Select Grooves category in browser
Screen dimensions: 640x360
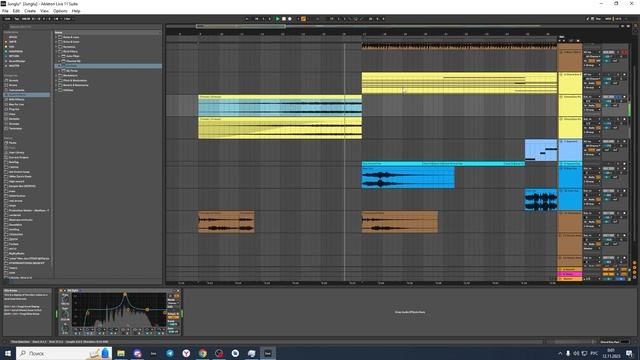(14, 124)
